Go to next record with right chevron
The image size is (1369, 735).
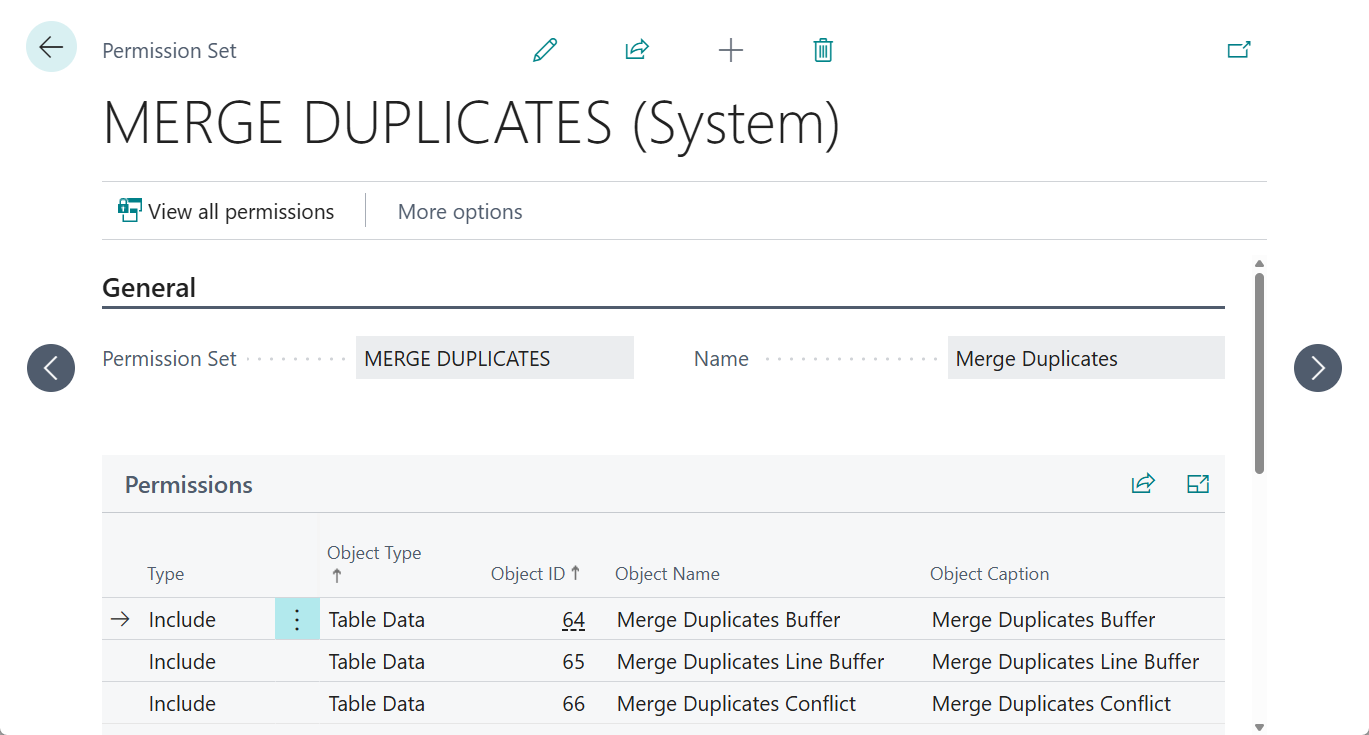coord(1317,368)
